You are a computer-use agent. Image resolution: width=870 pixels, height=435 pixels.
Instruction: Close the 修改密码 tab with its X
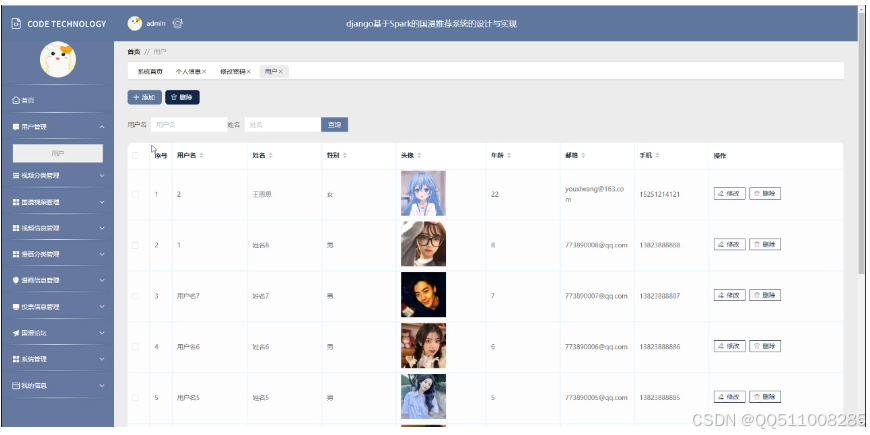[x=249, y=72]
